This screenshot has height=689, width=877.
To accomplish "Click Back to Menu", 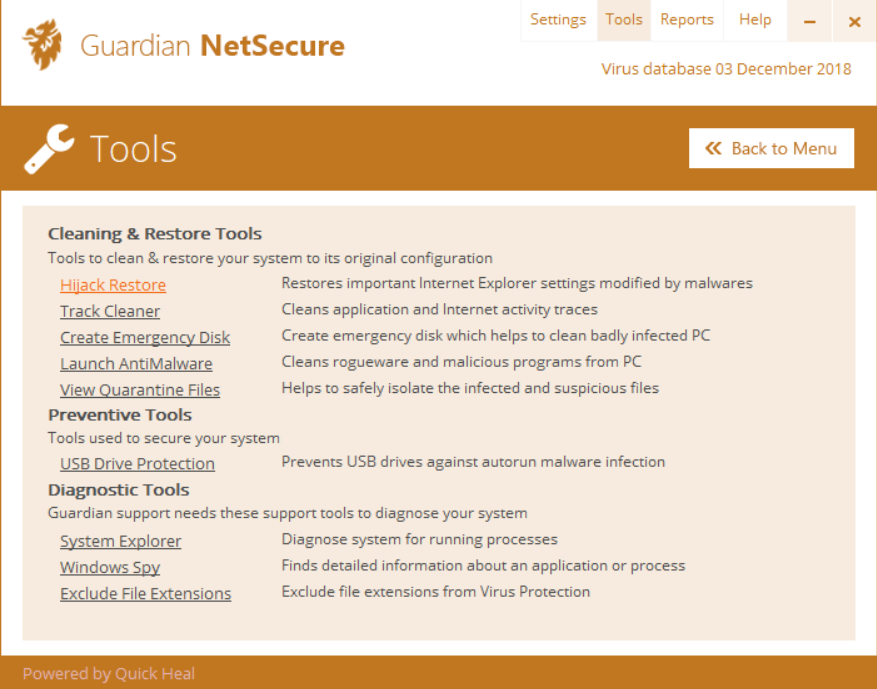I will (771, 147).
